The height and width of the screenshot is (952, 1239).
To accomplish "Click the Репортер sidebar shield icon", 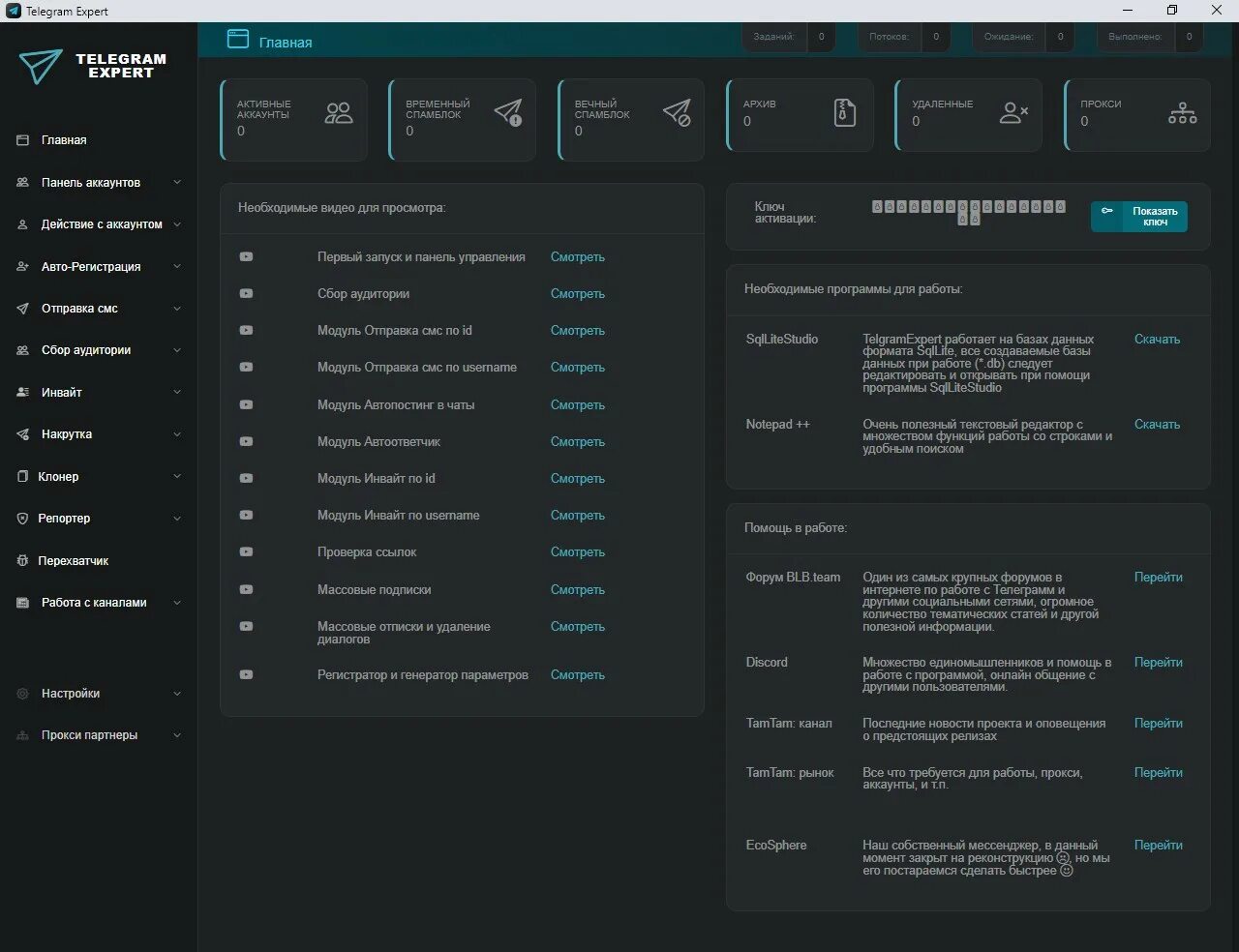I will [22, 519].
